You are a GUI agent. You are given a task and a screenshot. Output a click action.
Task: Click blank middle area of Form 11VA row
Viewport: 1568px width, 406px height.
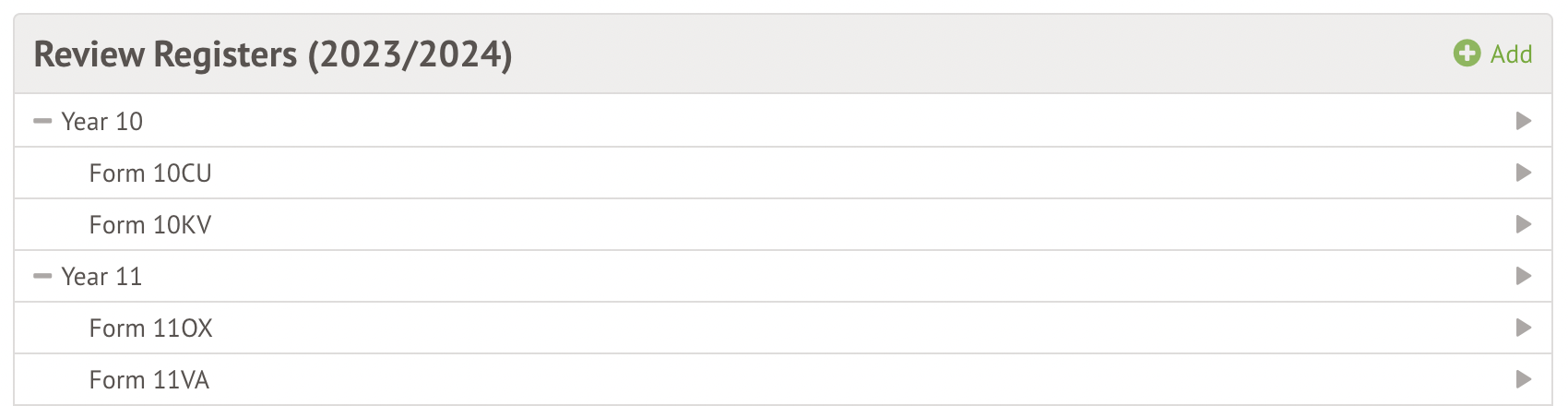click(x=784, y=379)
